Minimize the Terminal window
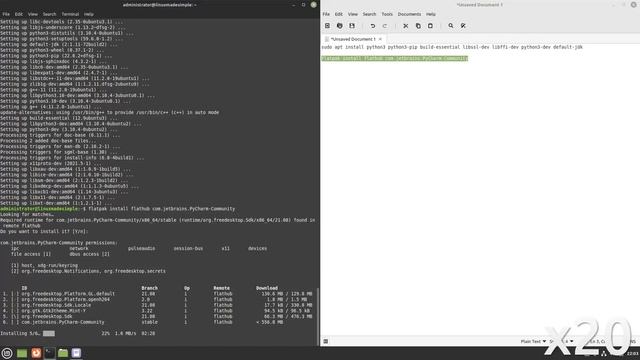 click(x=293, y=5)
